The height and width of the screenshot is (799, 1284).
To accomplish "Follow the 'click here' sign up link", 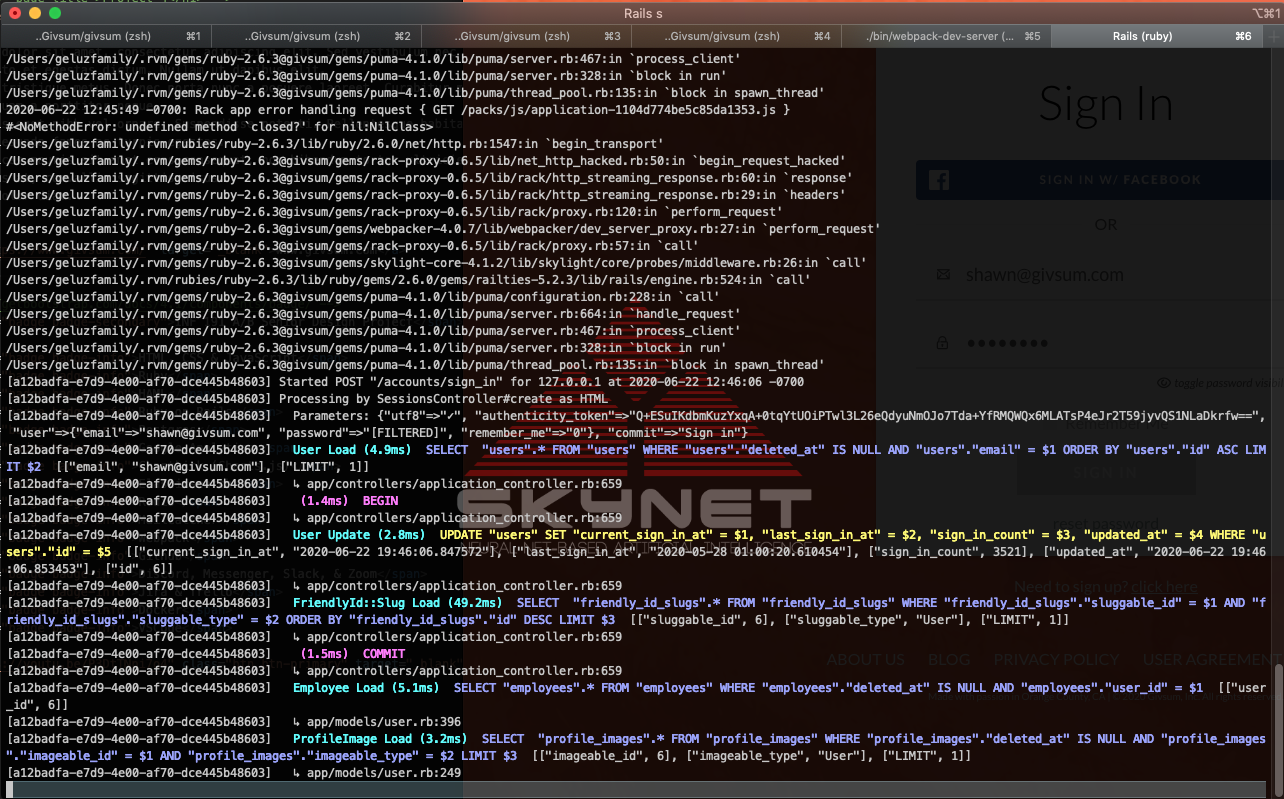I will click(x=1166, y=587).
